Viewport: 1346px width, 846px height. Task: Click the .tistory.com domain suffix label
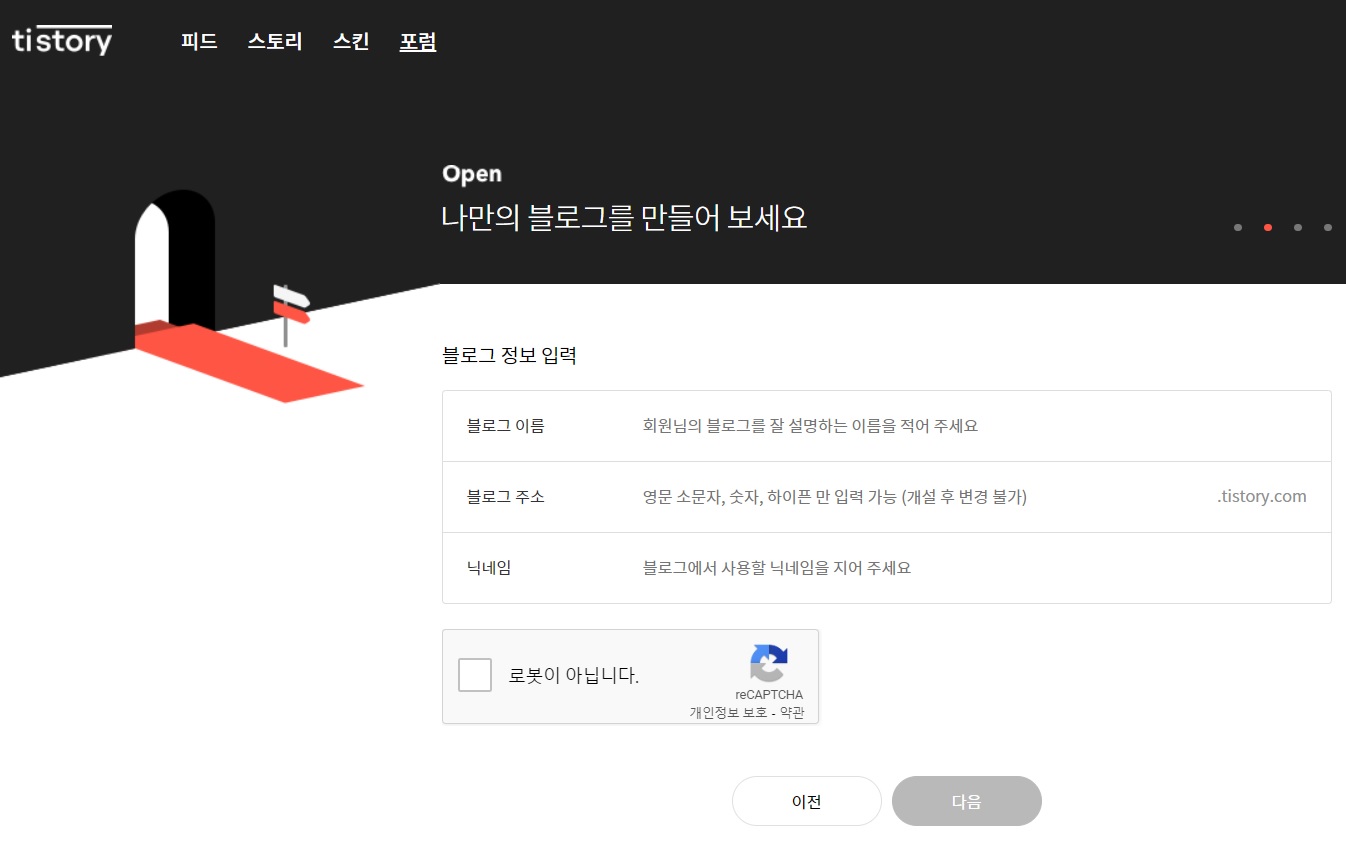pos(1261,496)
